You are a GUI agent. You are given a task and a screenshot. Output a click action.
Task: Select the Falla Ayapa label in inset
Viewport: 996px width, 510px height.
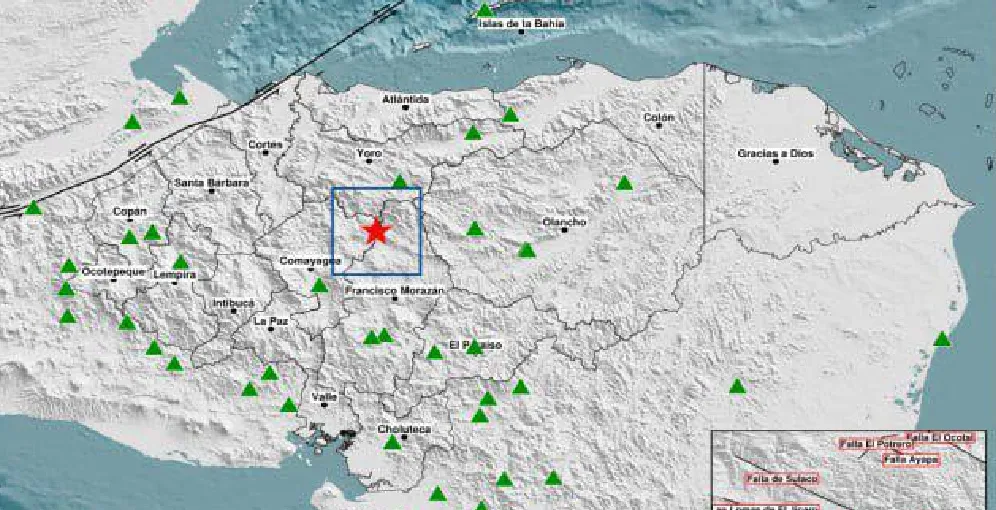click(912, 459)
